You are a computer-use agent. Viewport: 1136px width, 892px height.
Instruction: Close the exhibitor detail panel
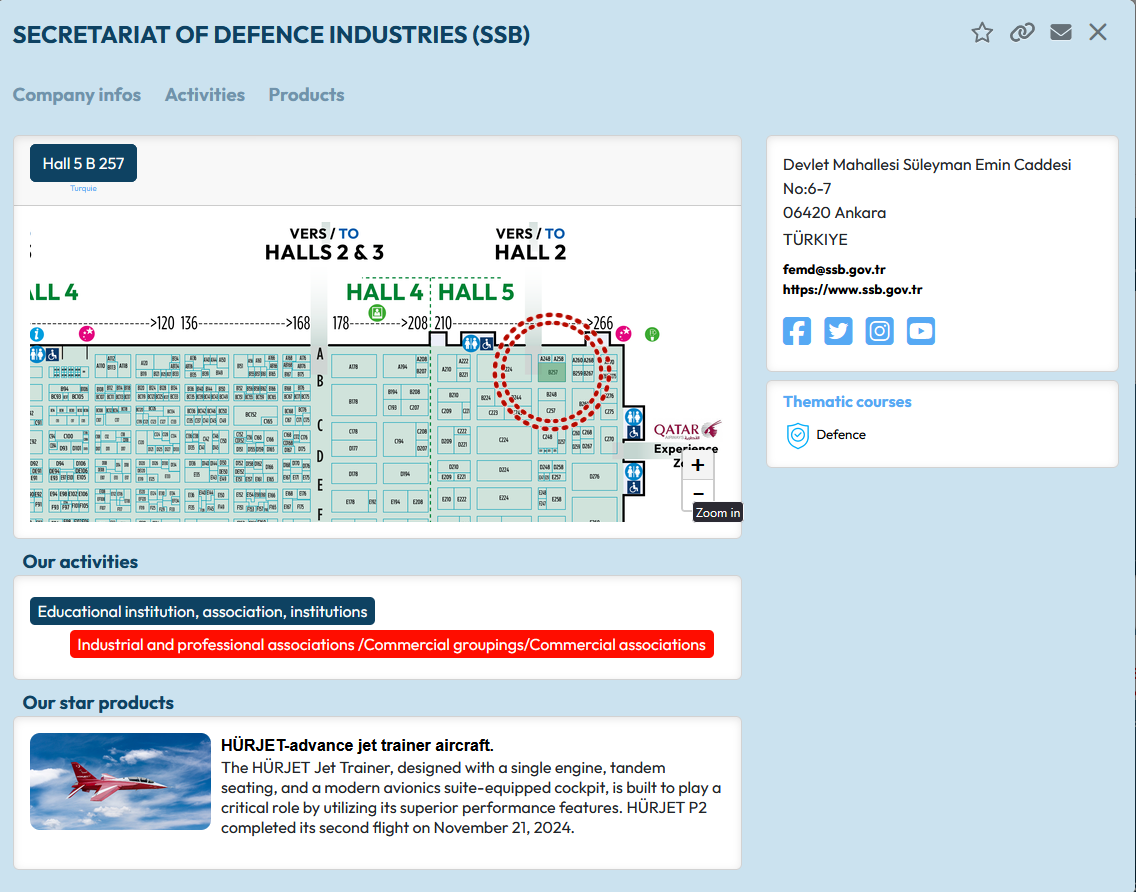(1098, 32)
